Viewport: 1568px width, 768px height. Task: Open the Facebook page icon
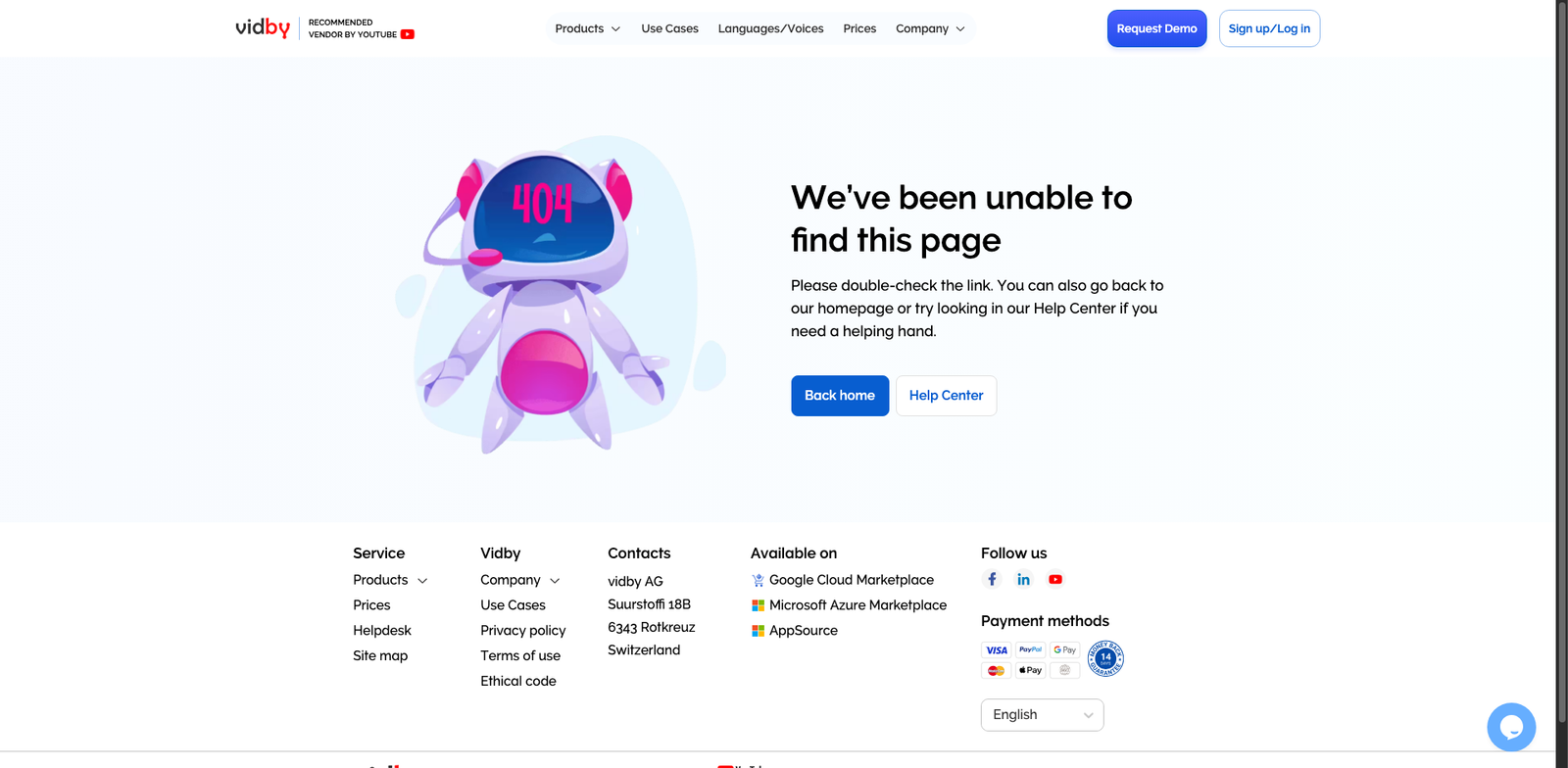(992, 579)
